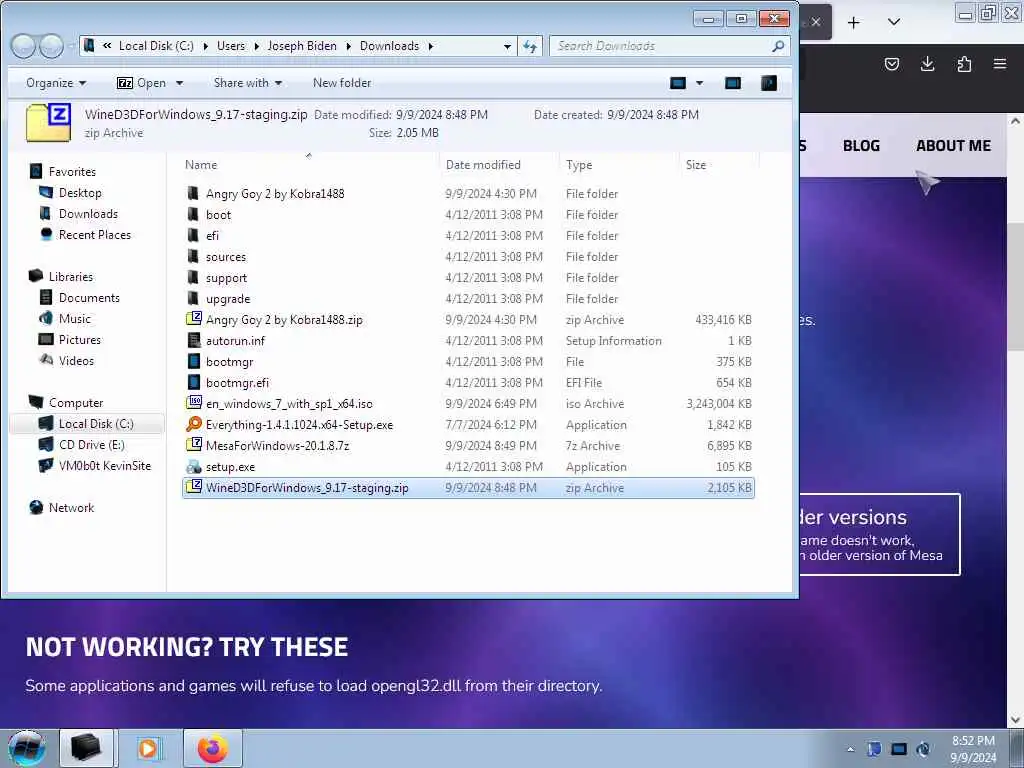
Task: Open Firefox downloads arrow icon
Action: 927,64
